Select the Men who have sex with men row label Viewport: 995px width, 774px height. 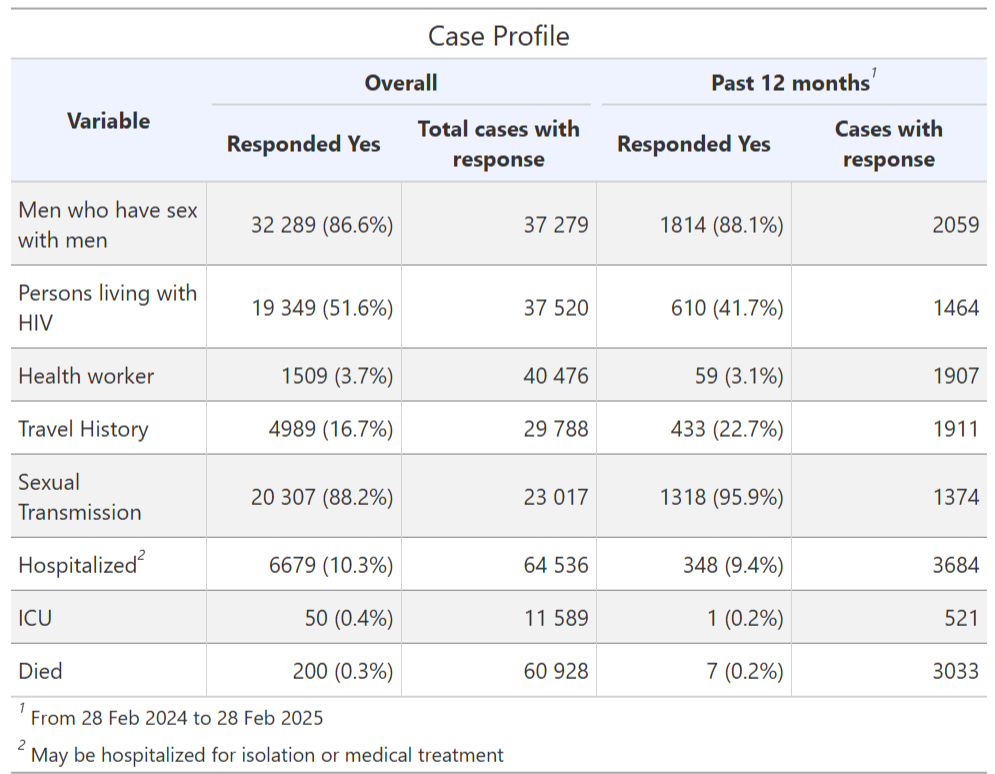pyautogui.click(x=107, y=225)
